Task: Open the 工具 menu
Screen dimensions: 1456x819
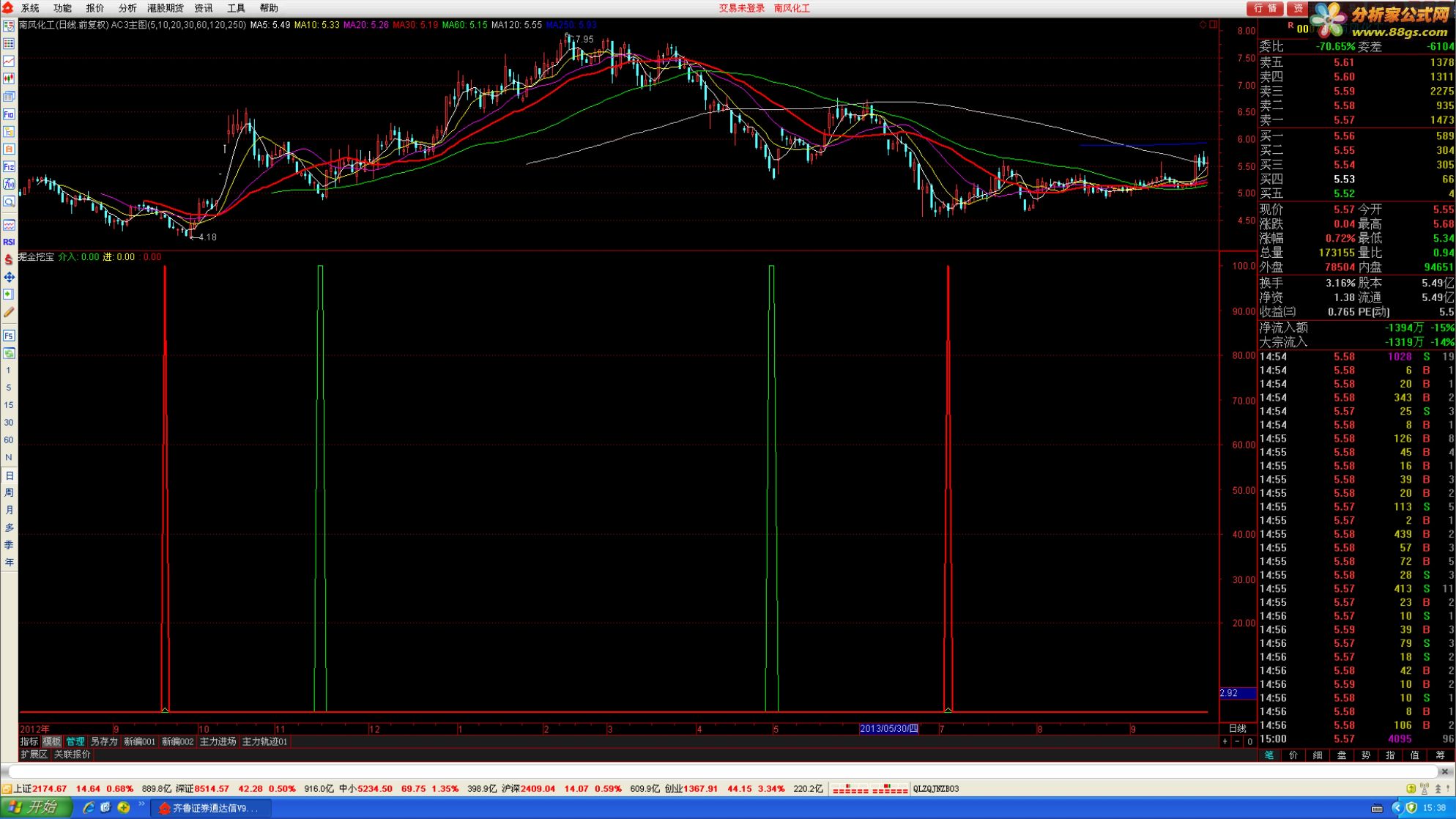Action: click(x=236, y=8)
